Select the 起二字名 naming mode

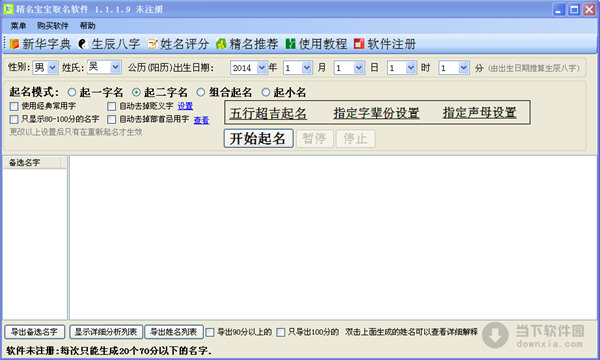pos(136,92)
